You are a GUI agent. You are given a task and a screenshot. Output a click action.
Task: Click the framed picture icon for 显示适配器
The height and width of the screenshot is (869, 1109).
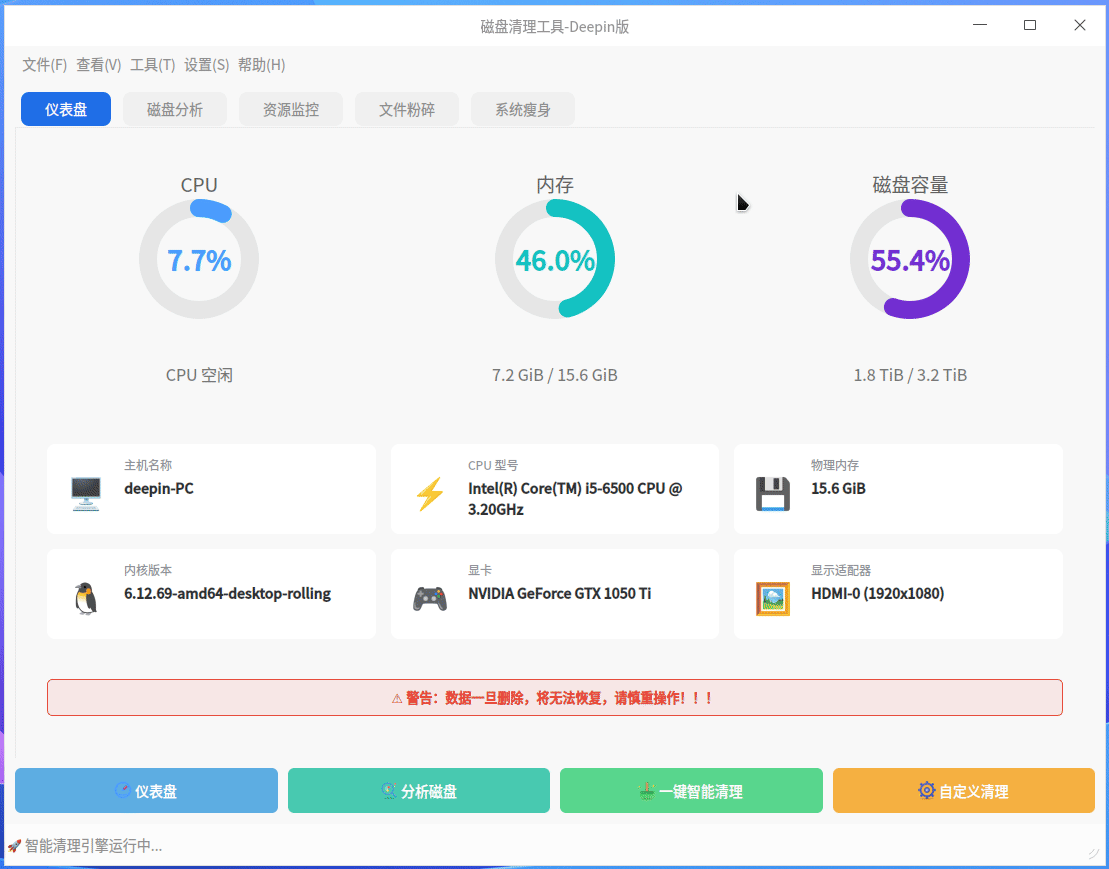pos(772,598)
